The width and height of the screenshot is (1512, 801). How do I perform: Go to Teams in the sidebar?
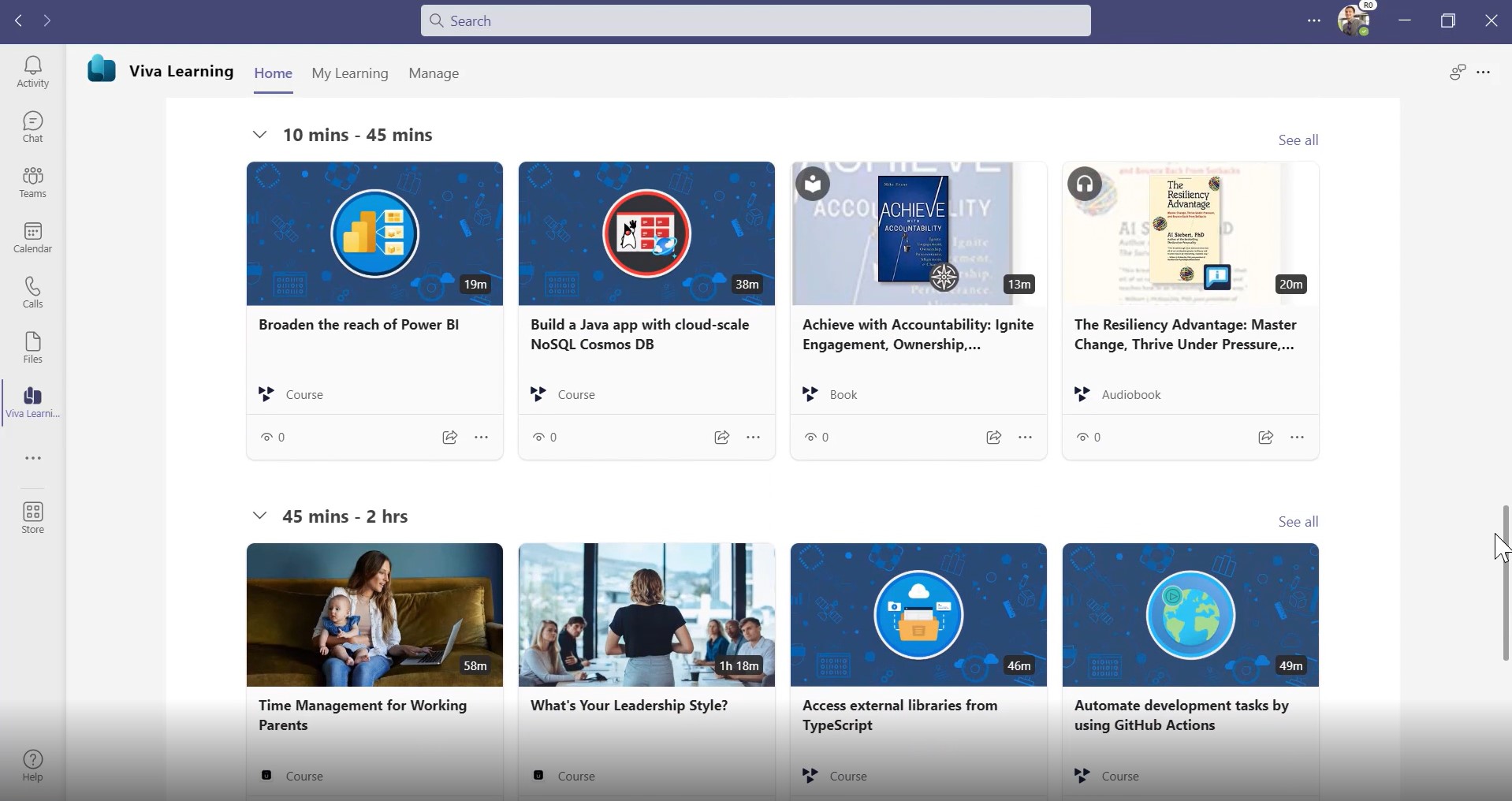pyautogui.click(x=33, y=182)
